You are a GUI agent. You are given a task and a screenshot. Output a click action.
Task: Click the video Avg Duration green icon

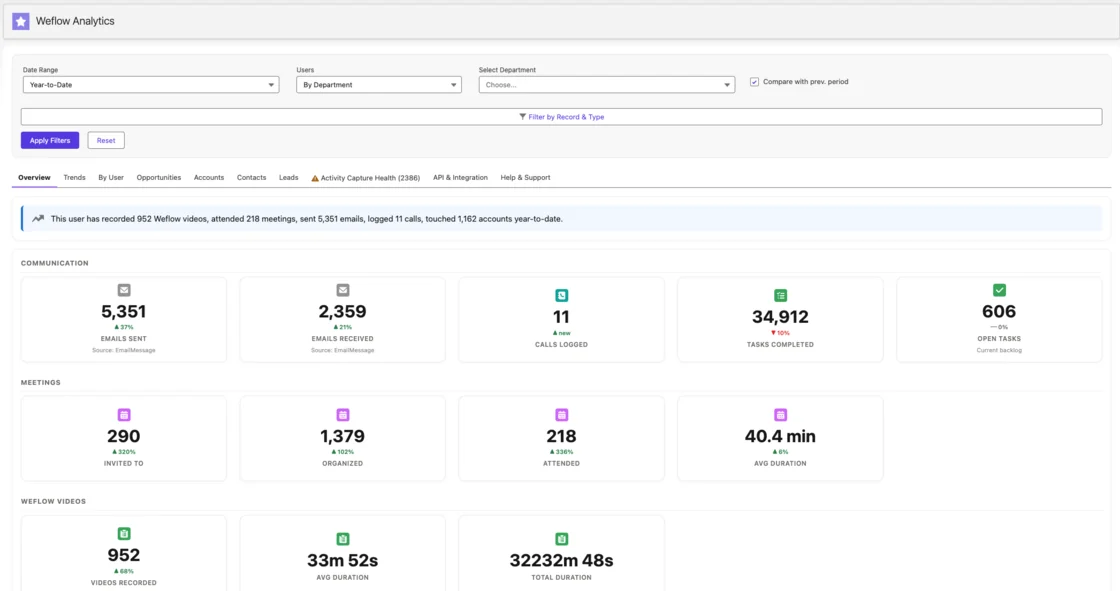343,539
